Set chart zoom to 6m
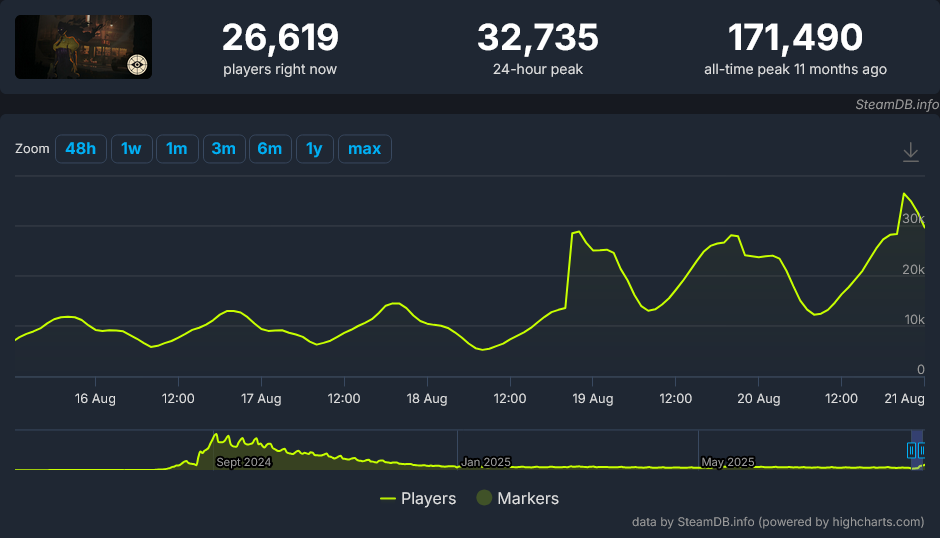This screenshot has height=538, width=940. tap(270, 149)
